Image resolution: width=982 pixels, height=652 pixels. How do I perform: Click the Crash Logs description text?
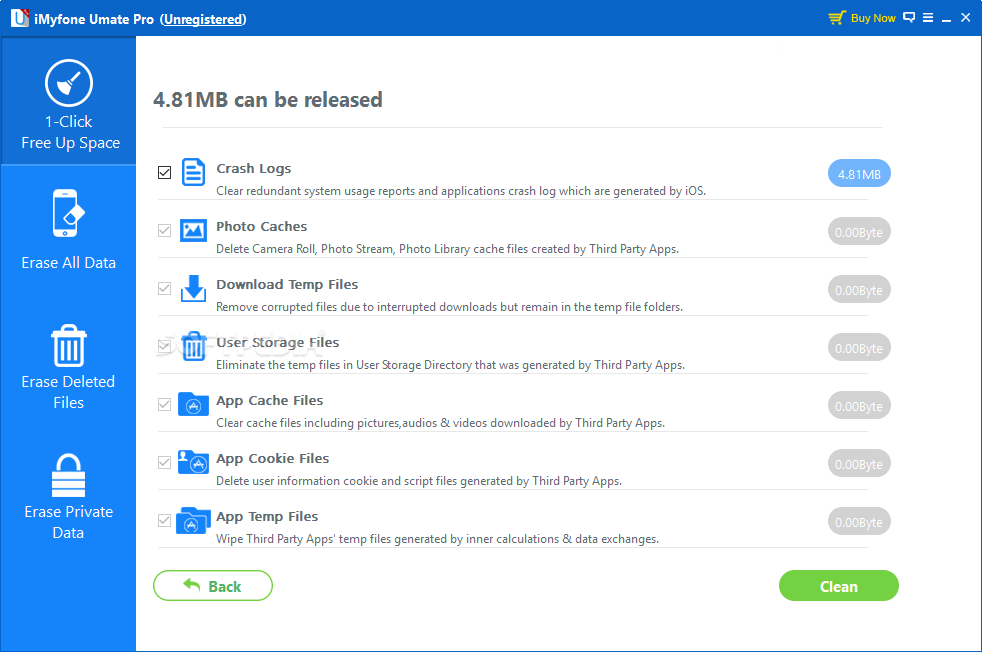point(461,191)
